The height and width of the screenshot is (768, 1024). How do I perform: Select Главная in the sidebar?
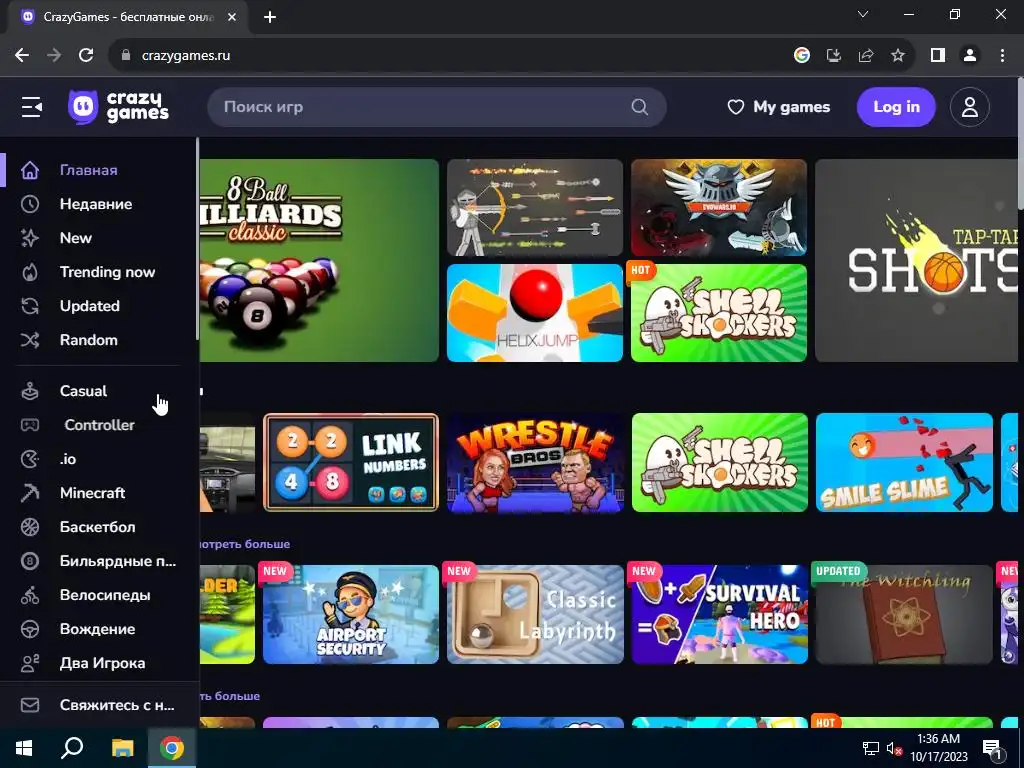(x=89, y=170)
